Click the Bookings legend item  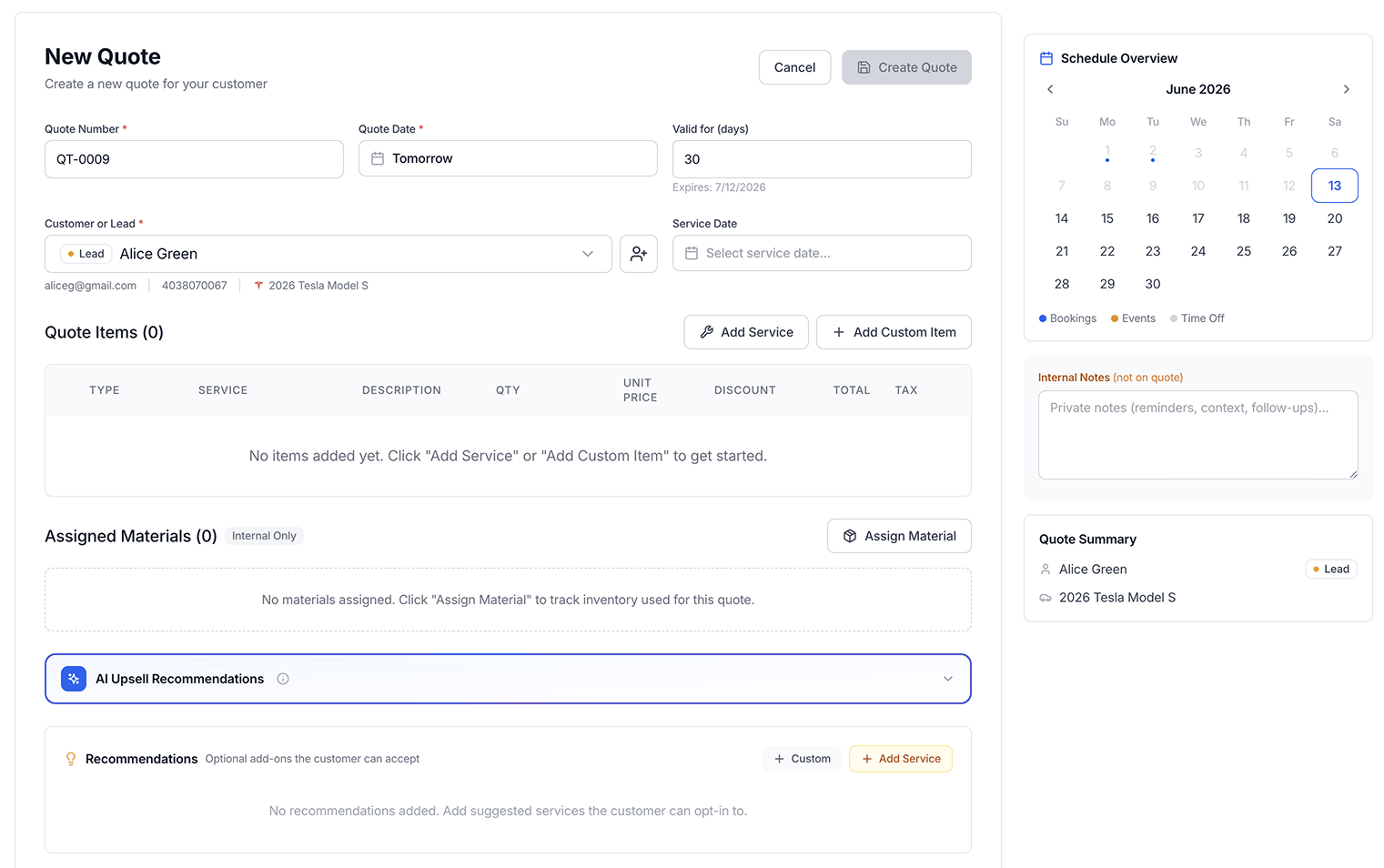coord(1067,318)
